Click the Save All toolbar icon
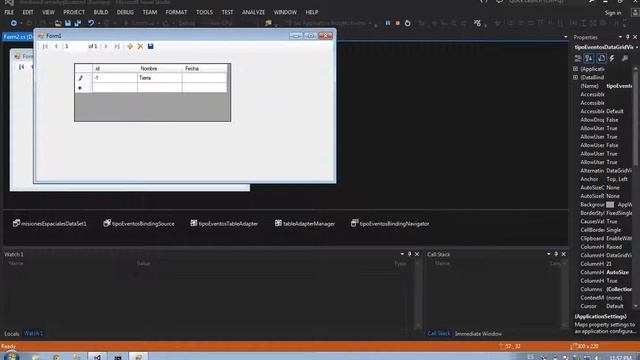Viewport: 640px width, 360px height. pyautogui.click(x=78, y=23)
